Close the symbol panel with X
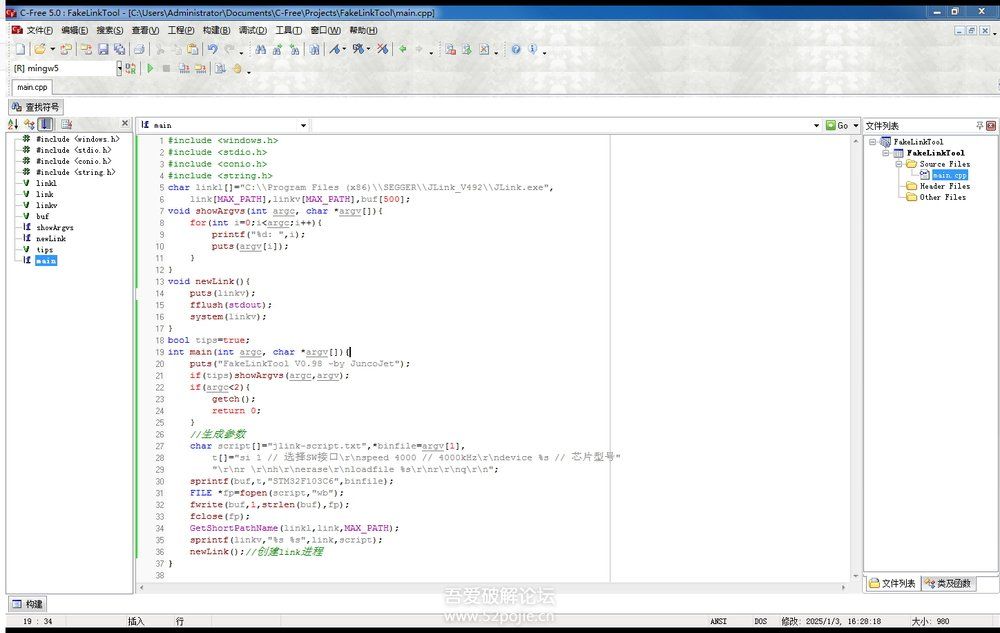Image resolution: width=1000 pixels, height=633 pixels. point(125,125)
